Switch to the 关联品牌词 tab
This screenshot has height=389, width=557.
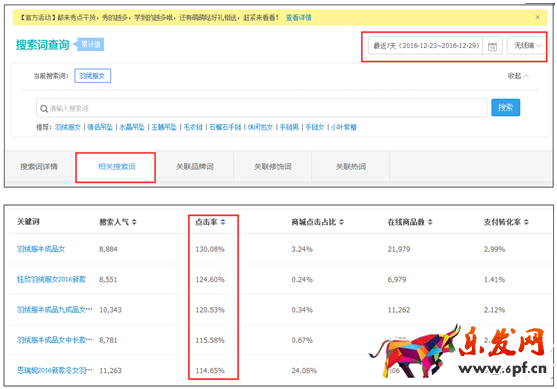[x=195, y=166]
